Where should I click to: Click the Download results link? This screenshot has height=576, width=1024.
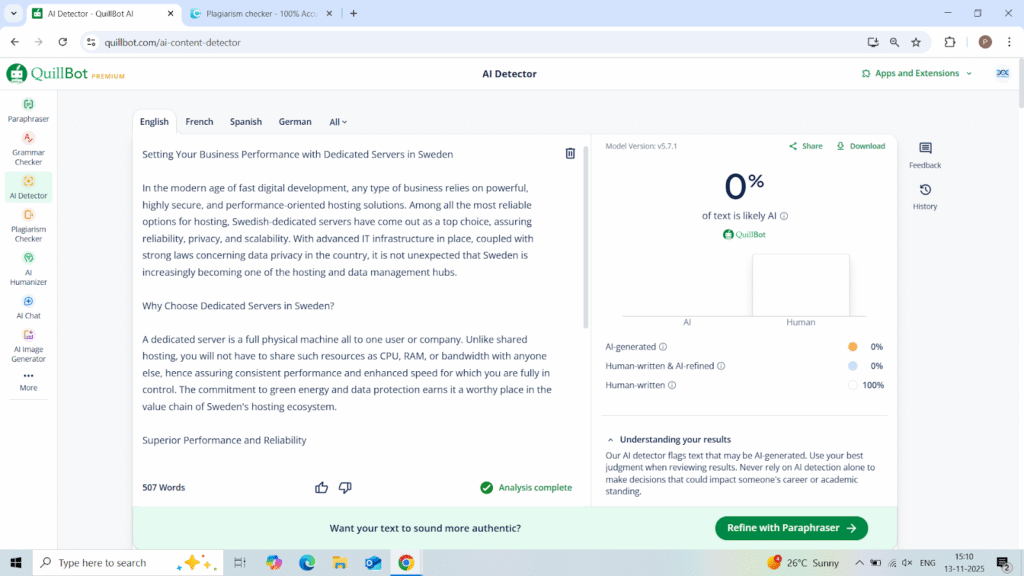click(x=860, y=146)
